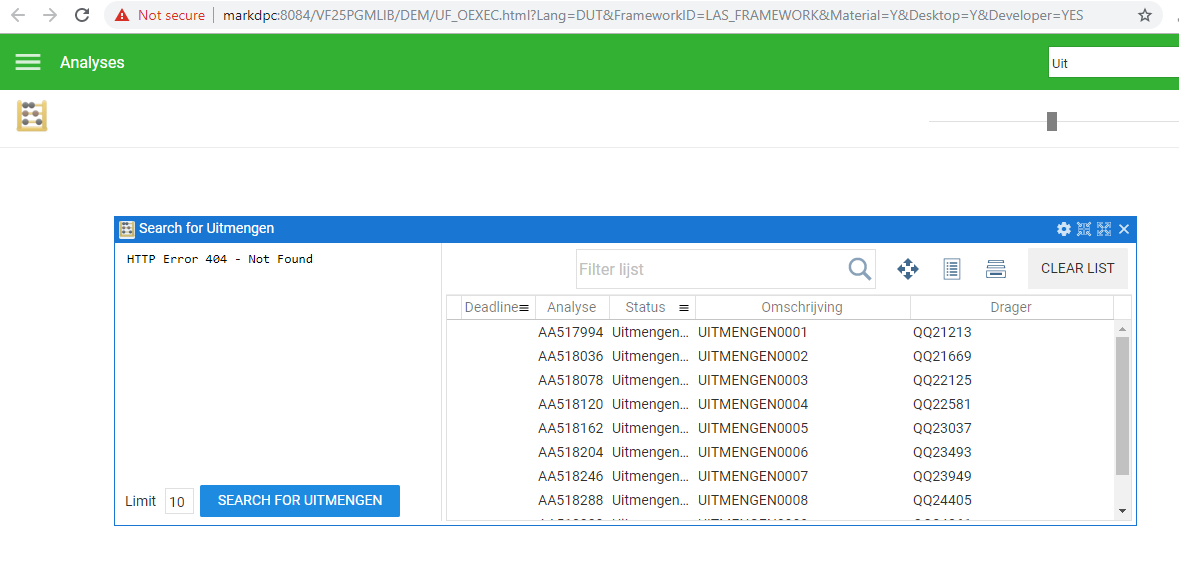Sort by Analyse column header
1179x580 pixels.
571,308
